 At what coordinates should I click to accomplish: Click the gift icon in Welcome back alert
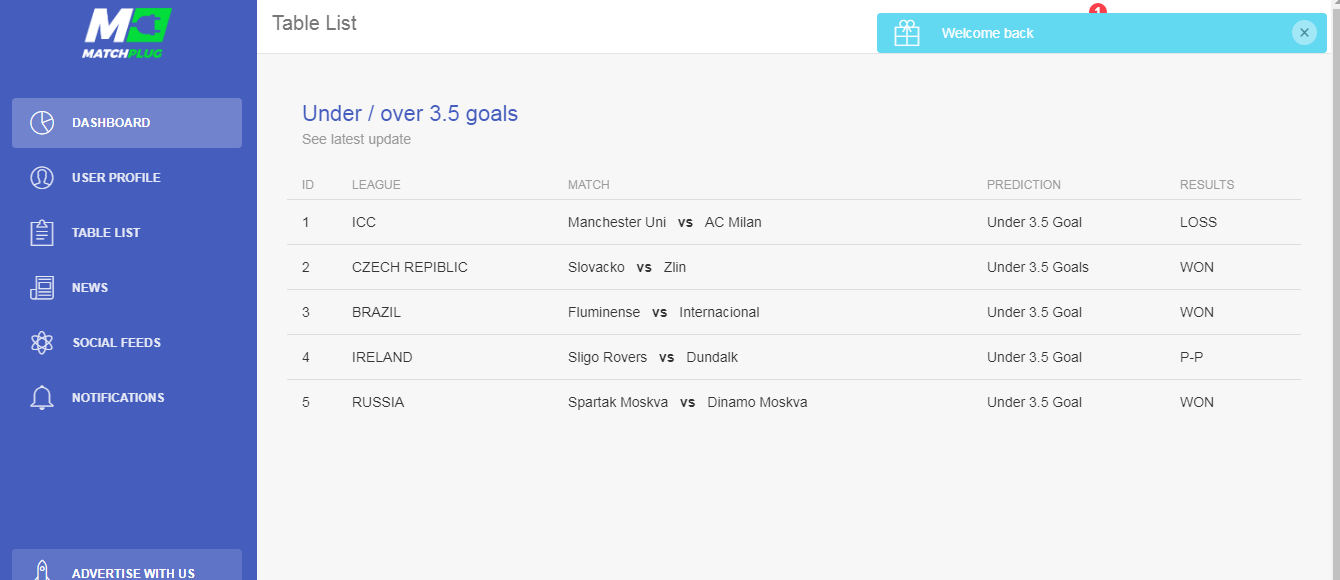pyautogui.click(x=907, y=33)
